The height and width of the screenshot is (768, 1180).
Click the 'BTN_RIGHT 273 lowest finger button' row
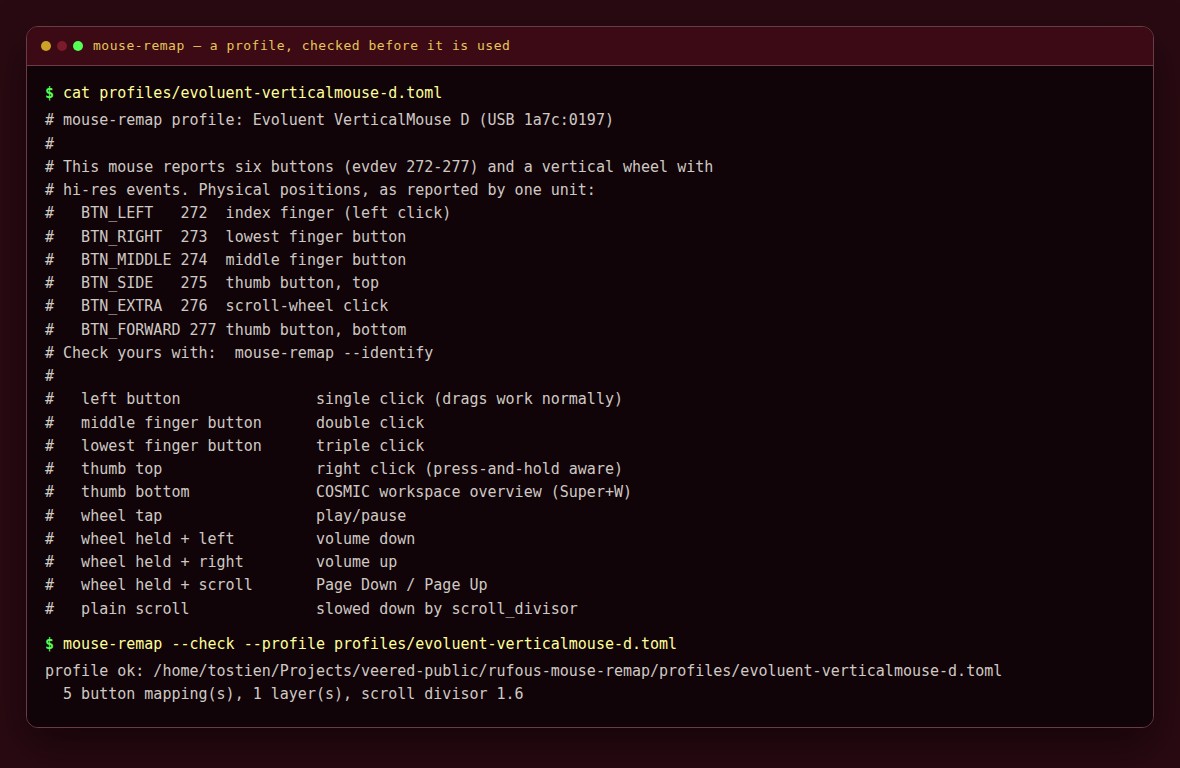[x=225, y=236]
